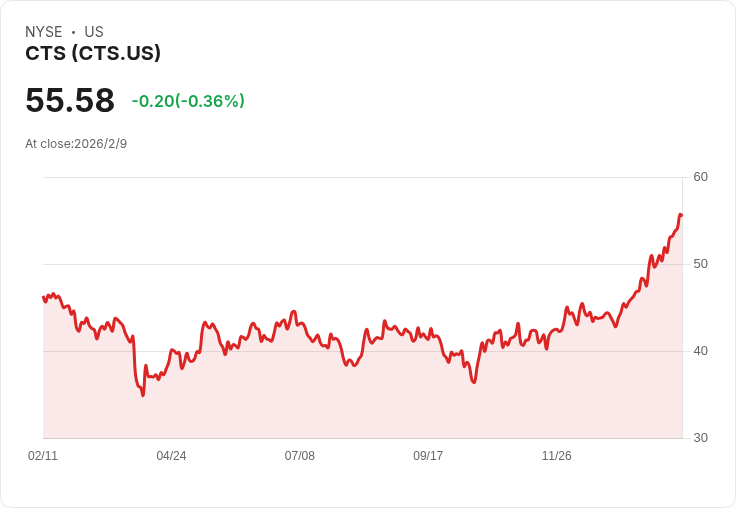The image size is (736, 508).
Task: Select the 11/26 date on the x-axis
Action: click(x=556, y=456)
